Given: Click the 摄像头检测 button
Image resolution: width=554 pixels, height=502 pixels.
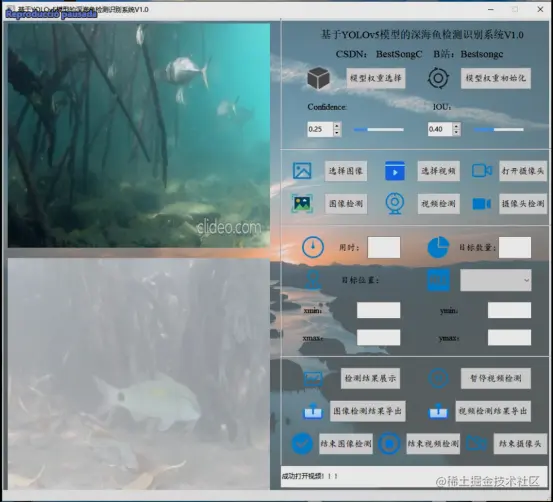Looking at the screenshot, I should pyautogui.click(x=523, y=204).
